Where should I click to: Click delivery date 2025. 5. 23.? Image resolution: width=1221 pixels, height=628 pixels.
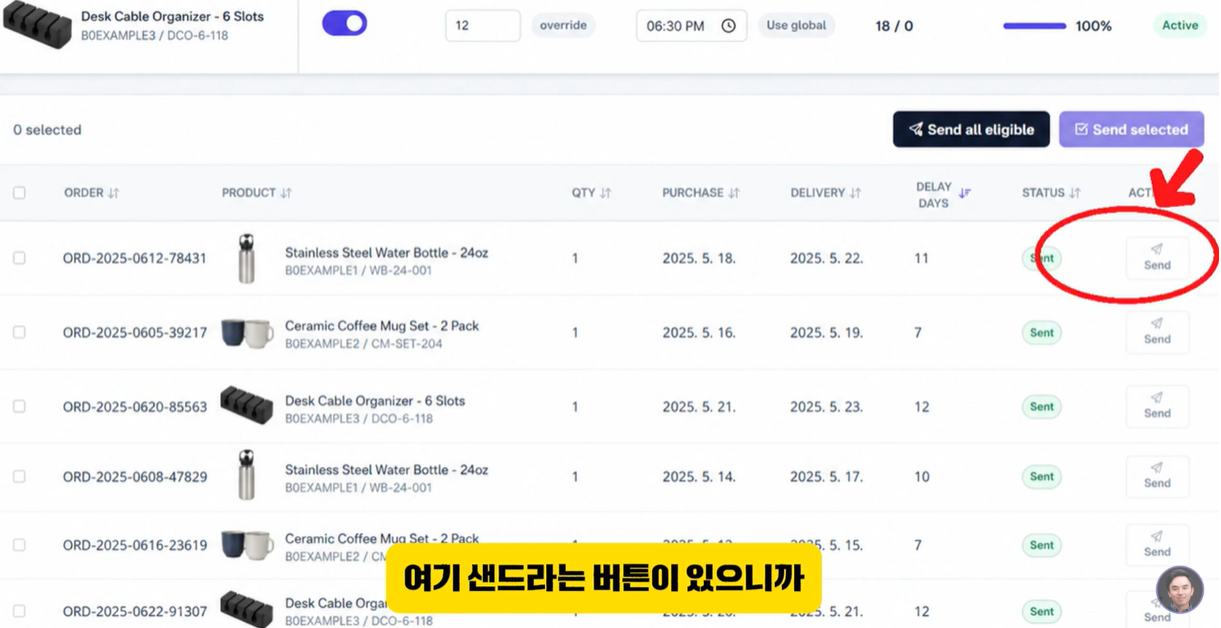click(x=826, y=407)
